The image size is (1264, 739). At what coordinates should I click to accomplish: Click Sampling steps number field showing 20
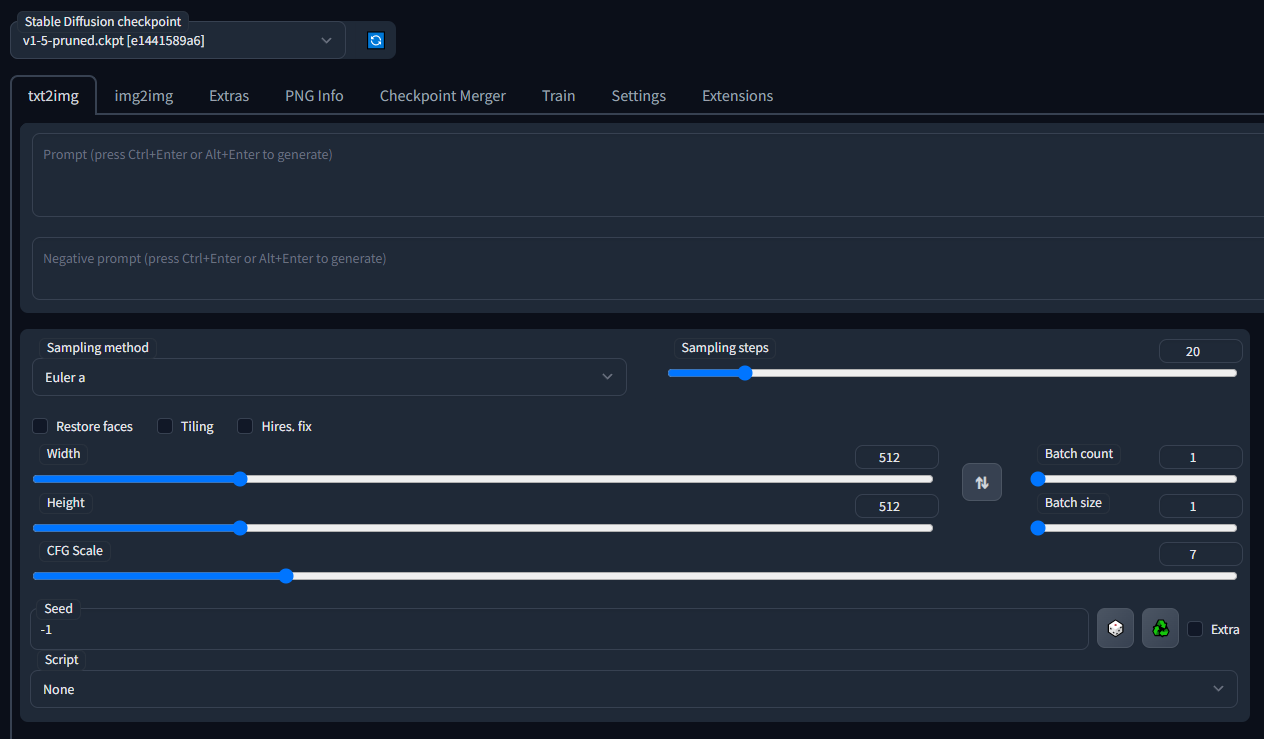coord(1201,351)
